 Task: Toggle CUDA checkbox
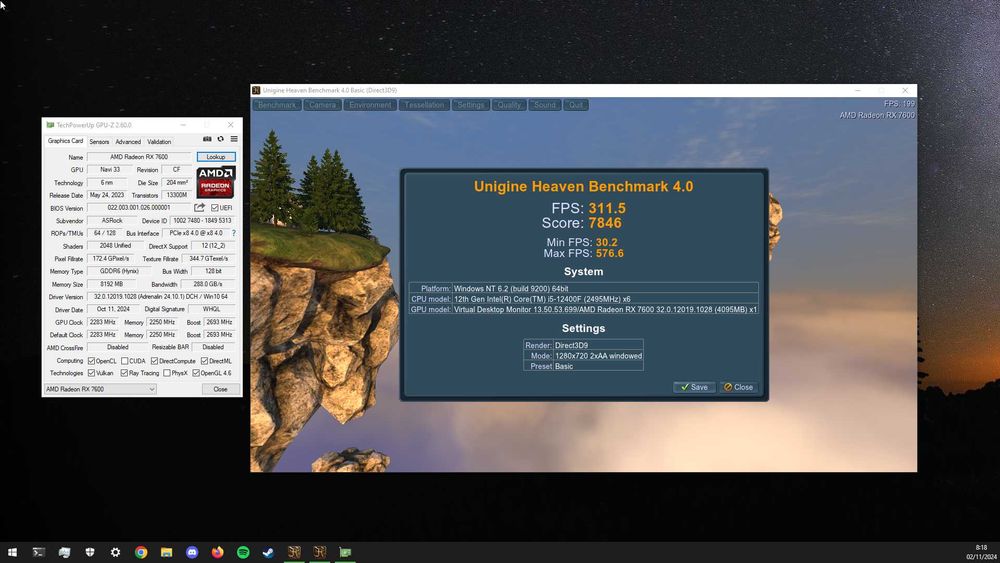(x=124, y=361)
